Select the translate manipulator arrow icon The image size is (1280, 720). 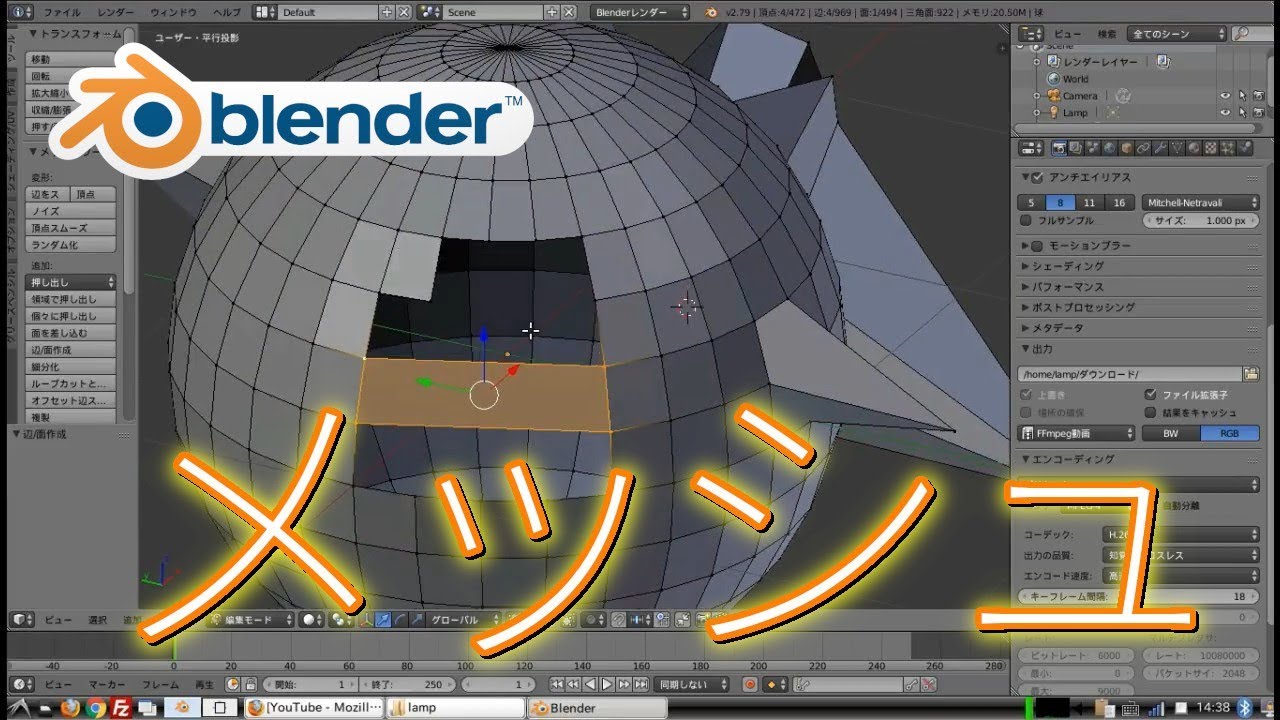383,620
